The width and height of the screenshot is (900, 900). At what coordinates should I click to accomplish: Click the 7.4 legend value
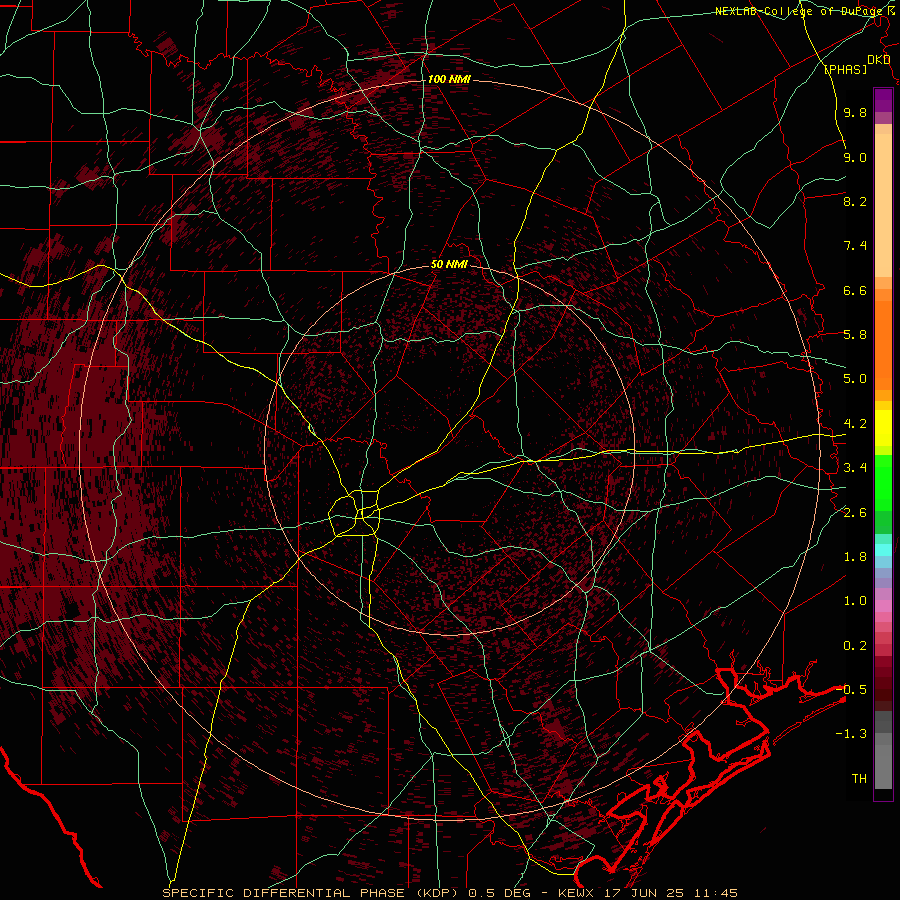(x=855, y=246)
